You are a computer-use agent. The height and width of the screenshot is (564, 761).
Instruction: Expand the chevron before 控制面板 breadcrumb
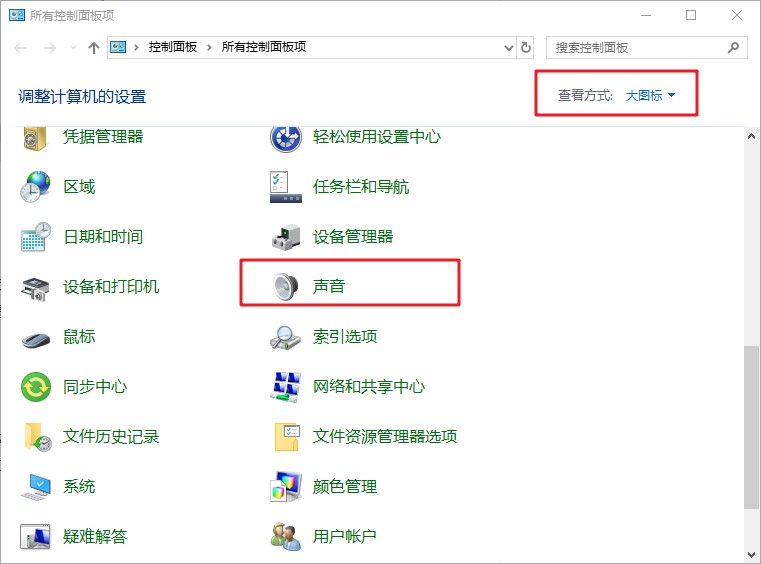point(136,47)
